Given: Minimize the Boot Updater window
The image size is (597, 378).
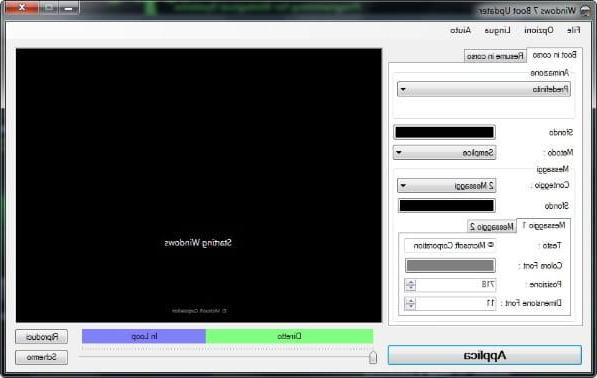Looking at the screenshot, I should tap(69, 8).
